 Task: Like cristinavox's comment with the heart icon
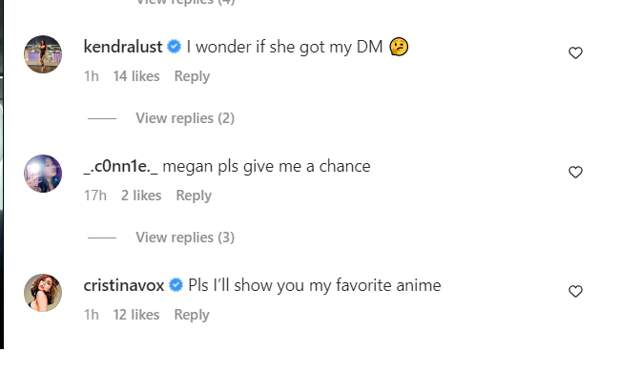pos(575,291)
